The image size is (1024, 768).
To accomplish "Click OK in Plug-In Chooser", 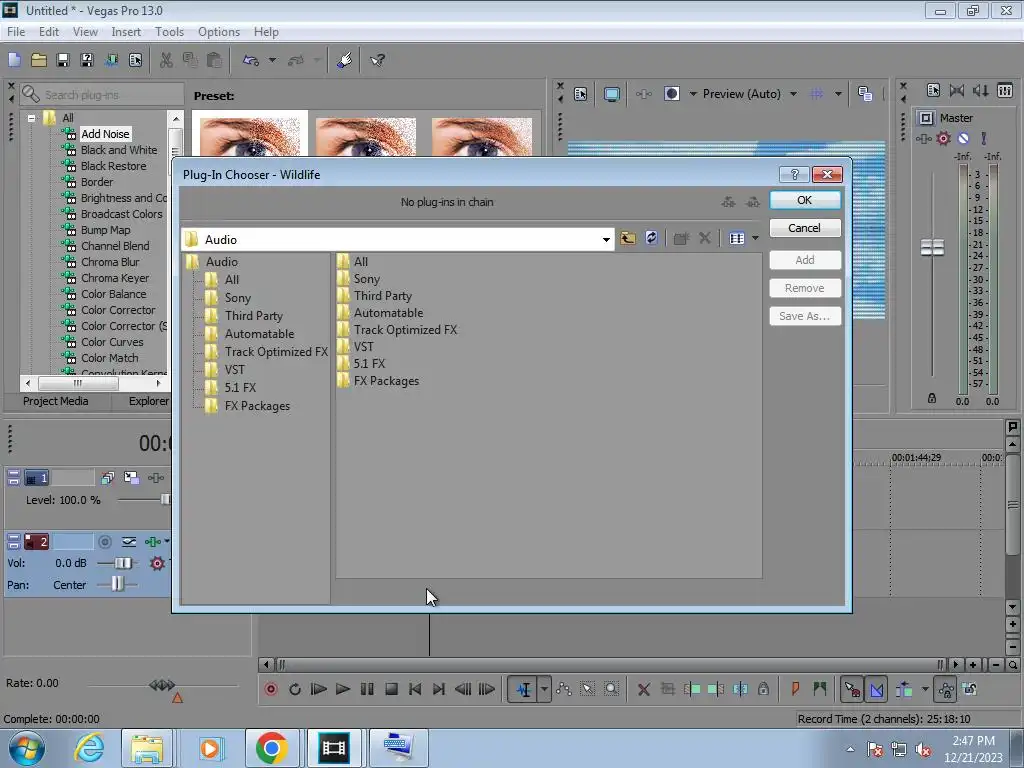I will (x=805, y=200).
